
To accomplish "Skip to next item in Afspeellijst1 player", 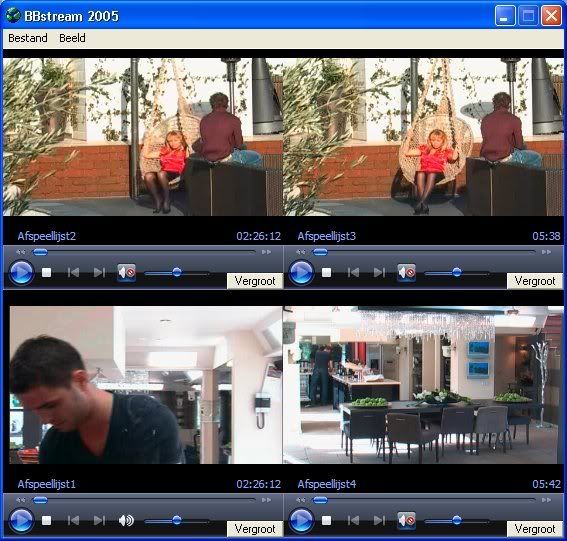I will (99, 520).
